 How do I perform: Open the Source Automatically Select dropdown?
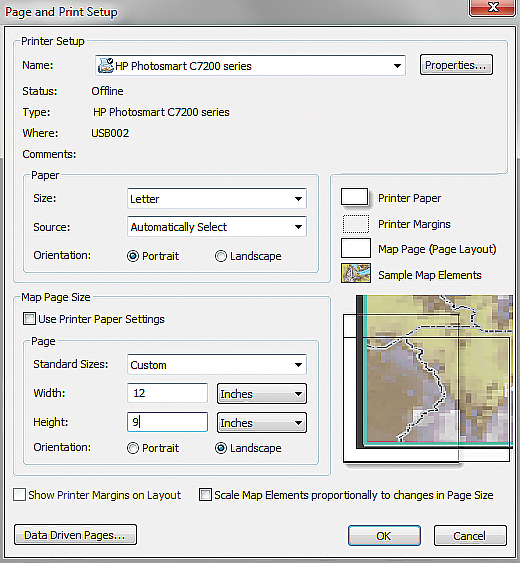pos(217,227)
